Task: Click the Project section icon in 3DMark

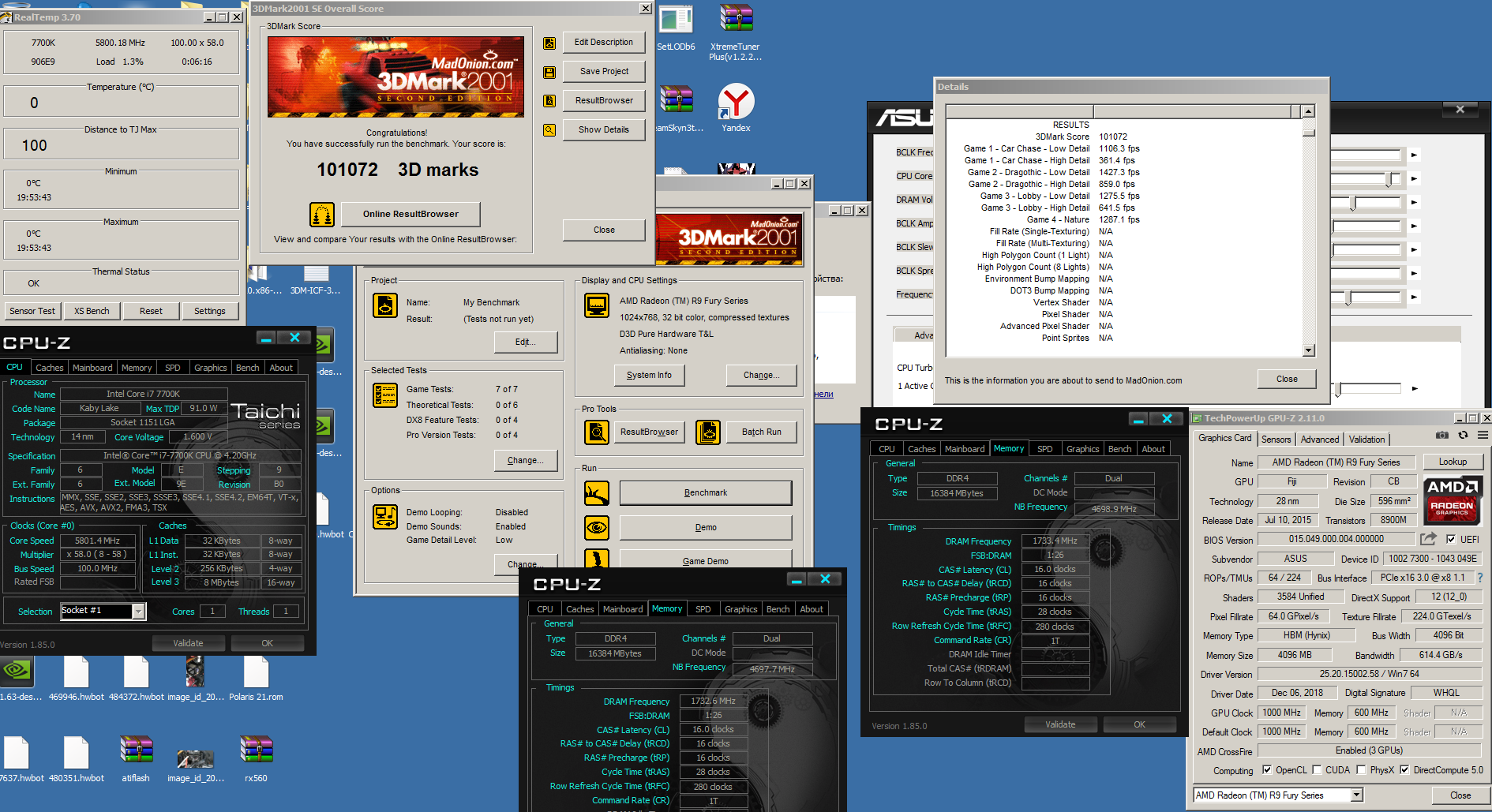Action: 385,305
